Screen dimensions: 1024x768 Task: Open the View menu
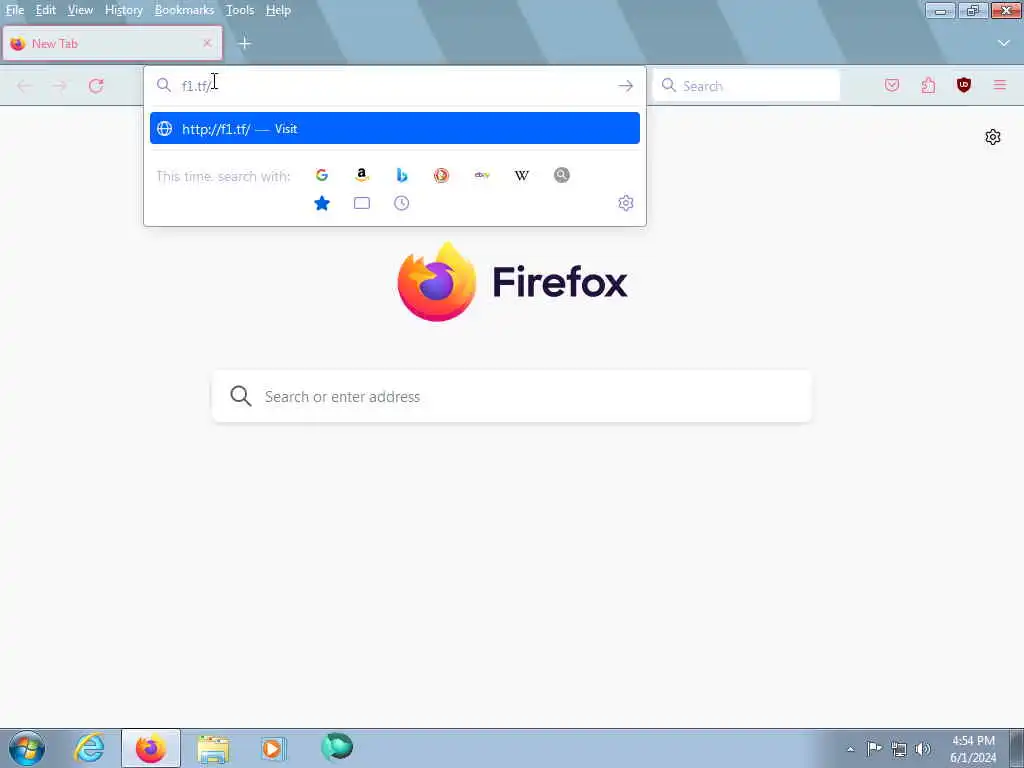80,10
